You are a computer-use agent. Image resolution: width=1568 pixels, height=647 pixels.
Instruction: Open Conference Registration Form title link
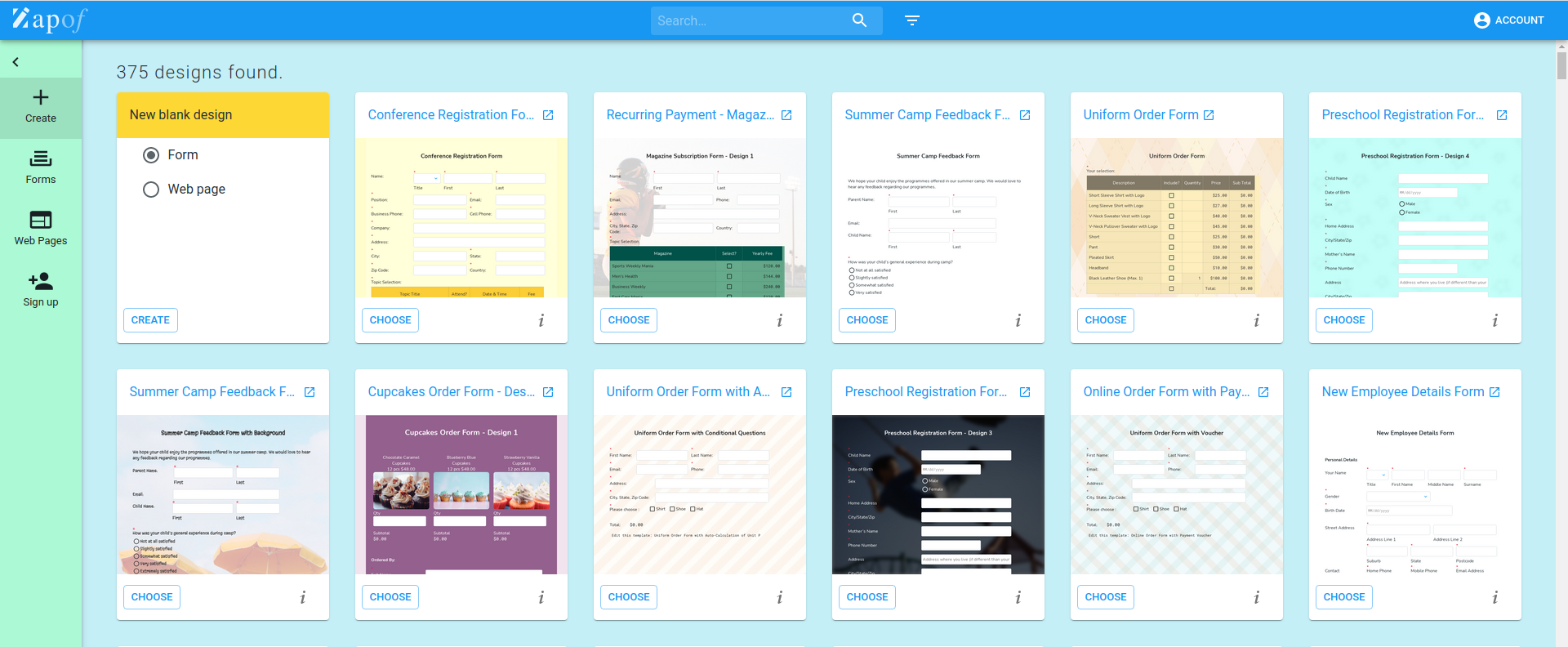tap(451, 115)
